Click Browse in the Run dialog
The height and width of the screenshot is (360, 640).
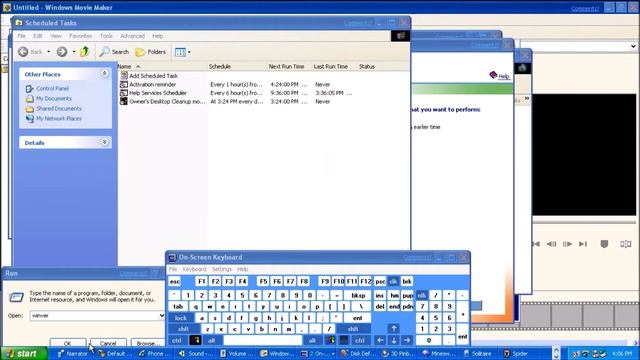pyautogui.click(x=147, y=343)
